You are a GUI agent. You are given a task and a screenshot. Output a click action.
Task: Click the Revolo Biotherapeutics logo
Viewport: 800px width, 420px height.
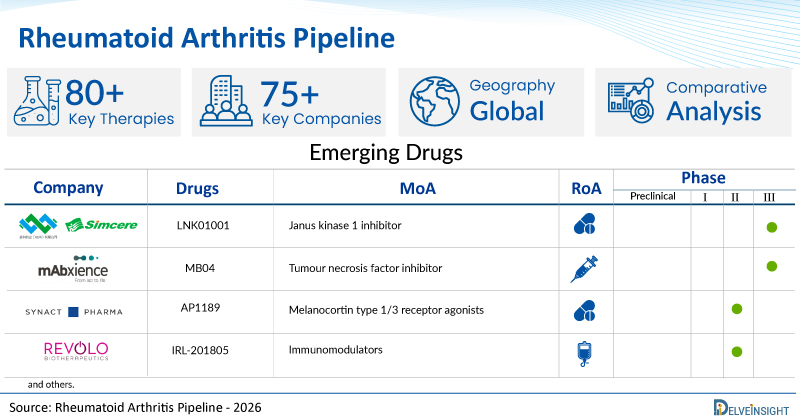tap(72, 352)
